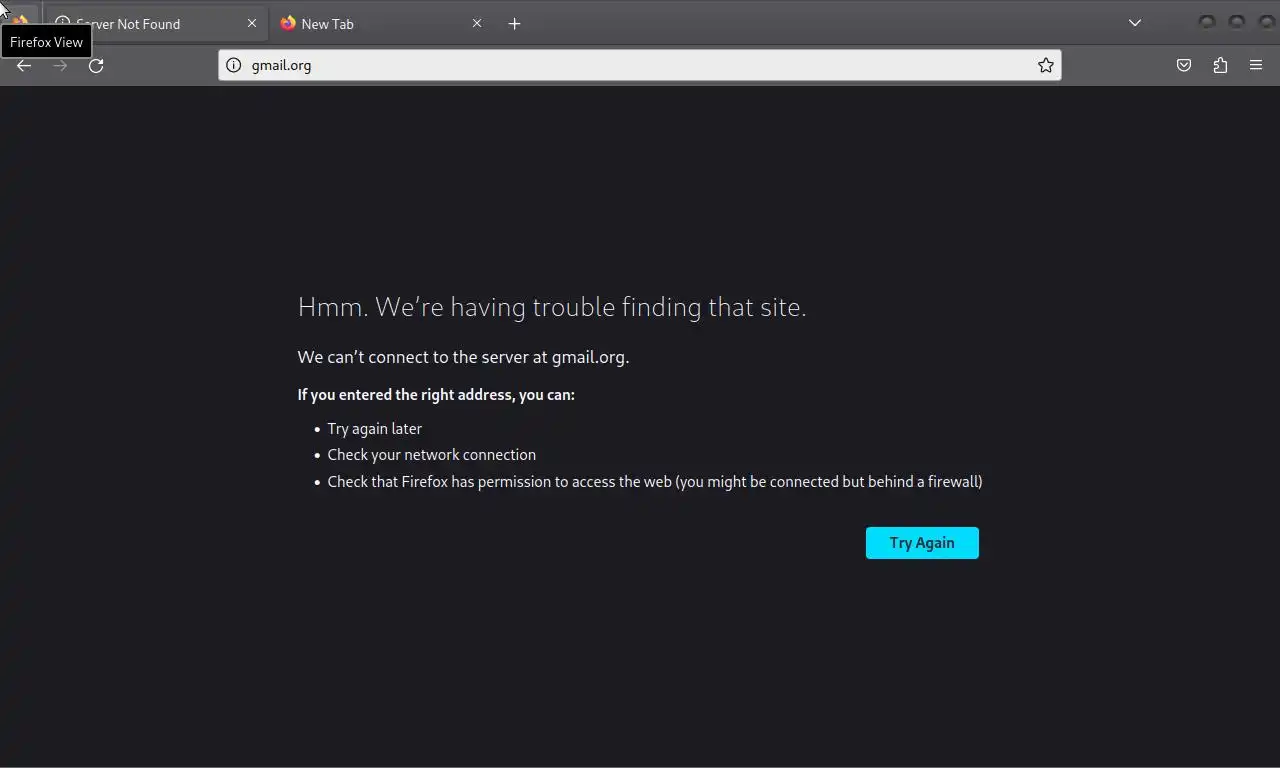Save page to Pocket
This screenshot has width=1280, height=768.
click(x=1184, y=65)
